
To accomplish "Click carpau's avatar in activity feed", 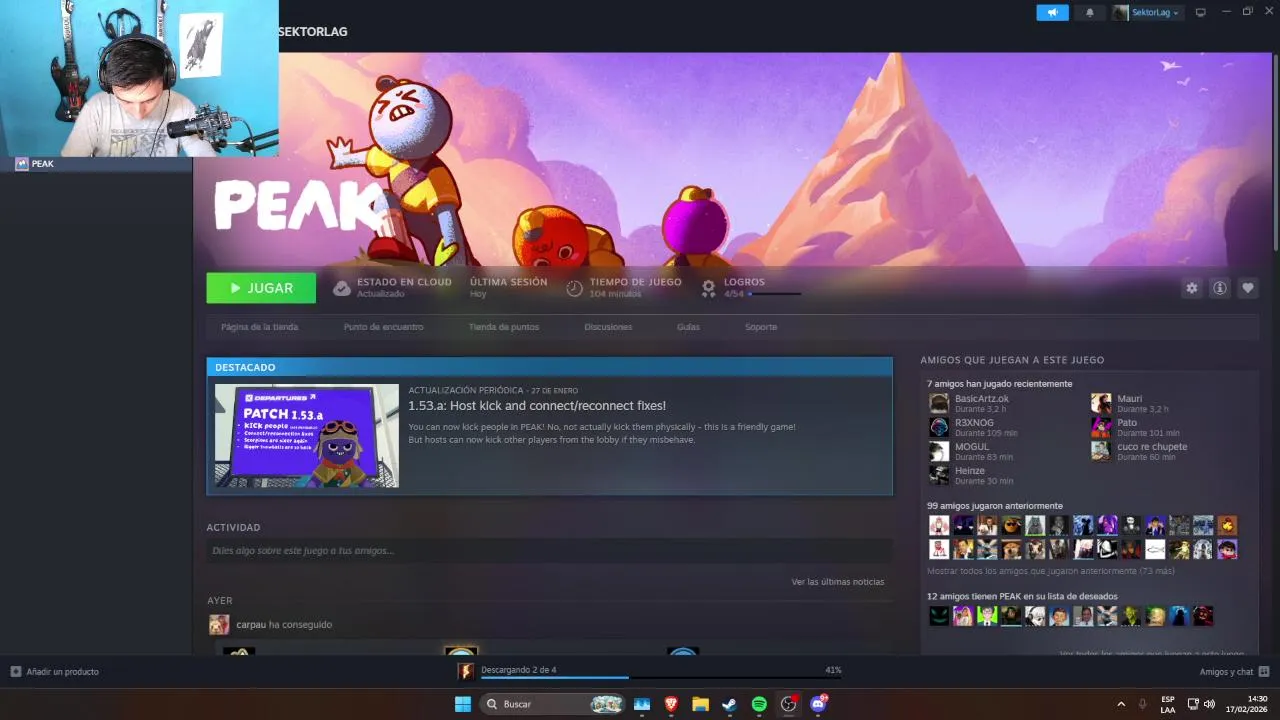I will 219,625.
